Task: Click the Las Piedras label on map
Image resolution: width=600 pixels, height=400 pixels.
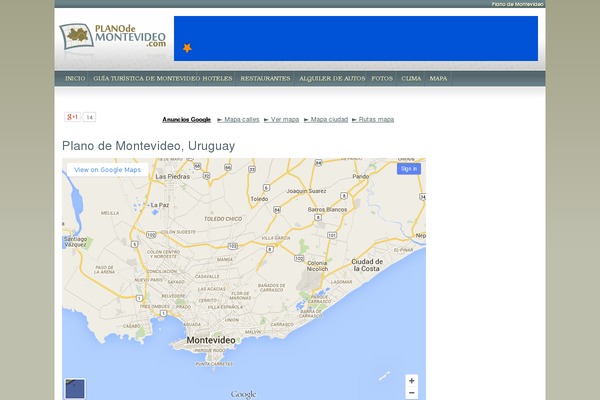Action: coord(173,176)
